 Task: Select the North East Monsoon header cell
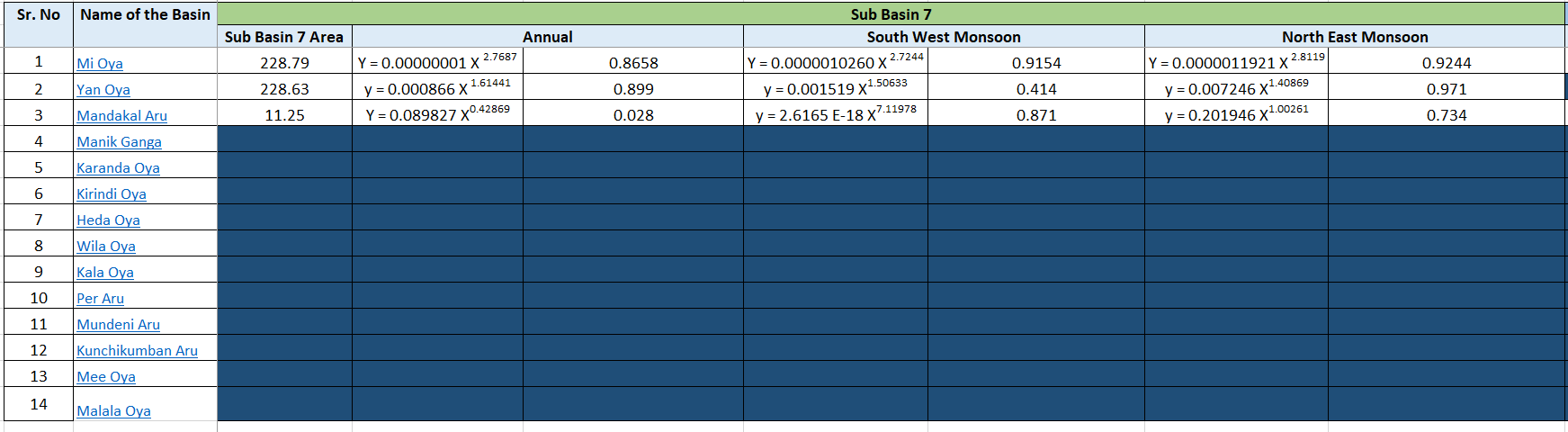[1355, 37]
